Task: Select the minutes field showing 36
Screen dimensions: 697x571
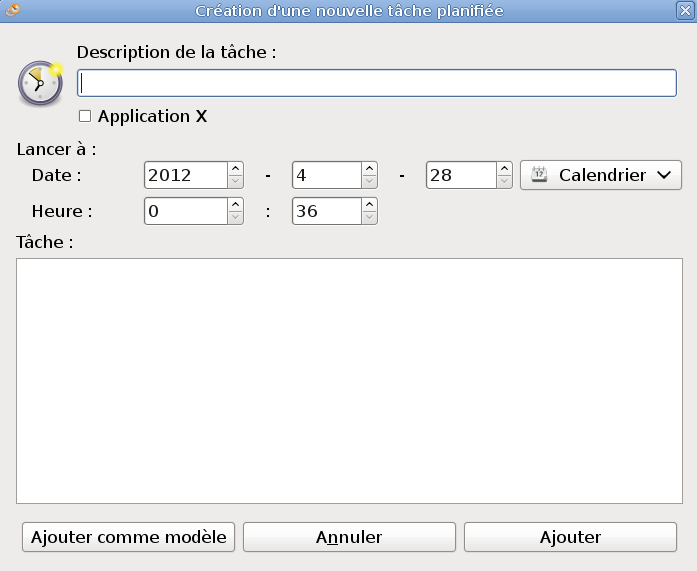Action: point(325,211)
